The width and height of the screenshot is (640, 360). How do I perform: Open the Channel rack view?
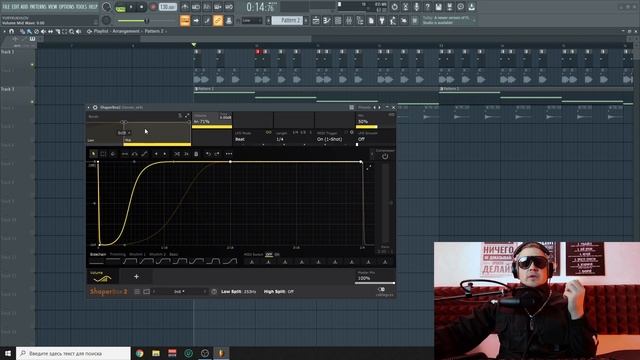[x=338, y=20]
